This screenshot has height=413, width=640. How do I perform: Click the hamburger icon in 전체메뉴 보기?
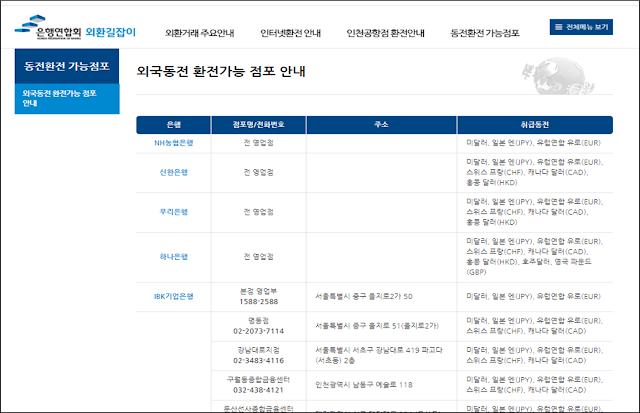click(559, 27)
